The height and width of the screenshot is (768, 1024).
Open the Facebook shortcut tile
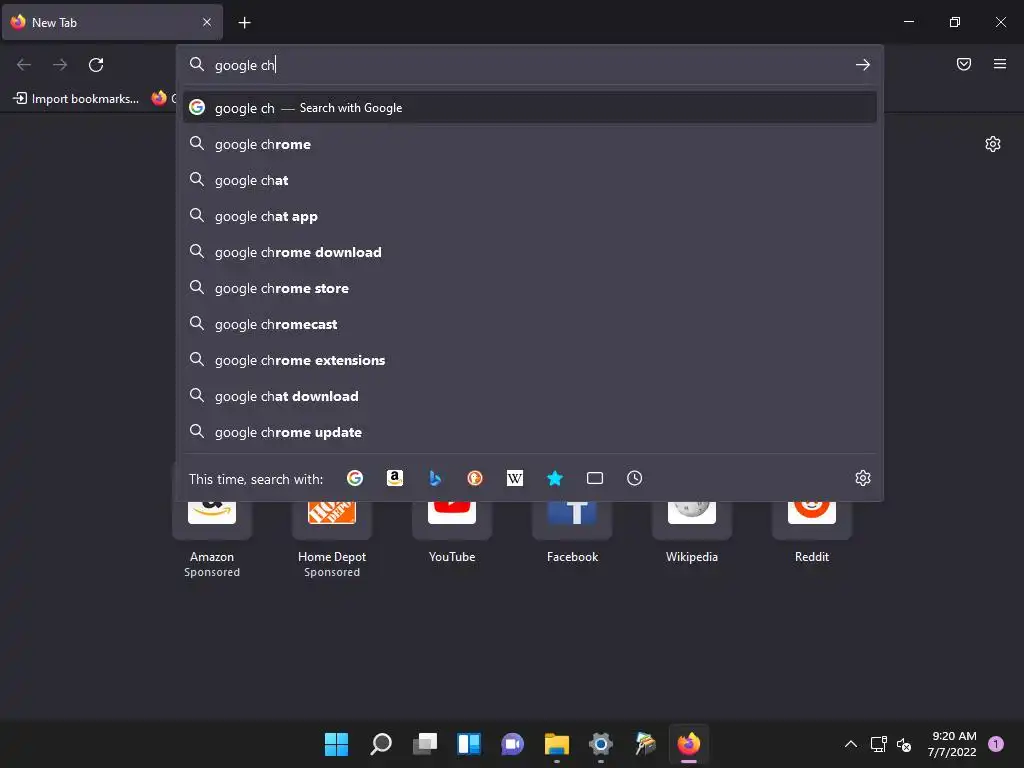coord(572,532)
